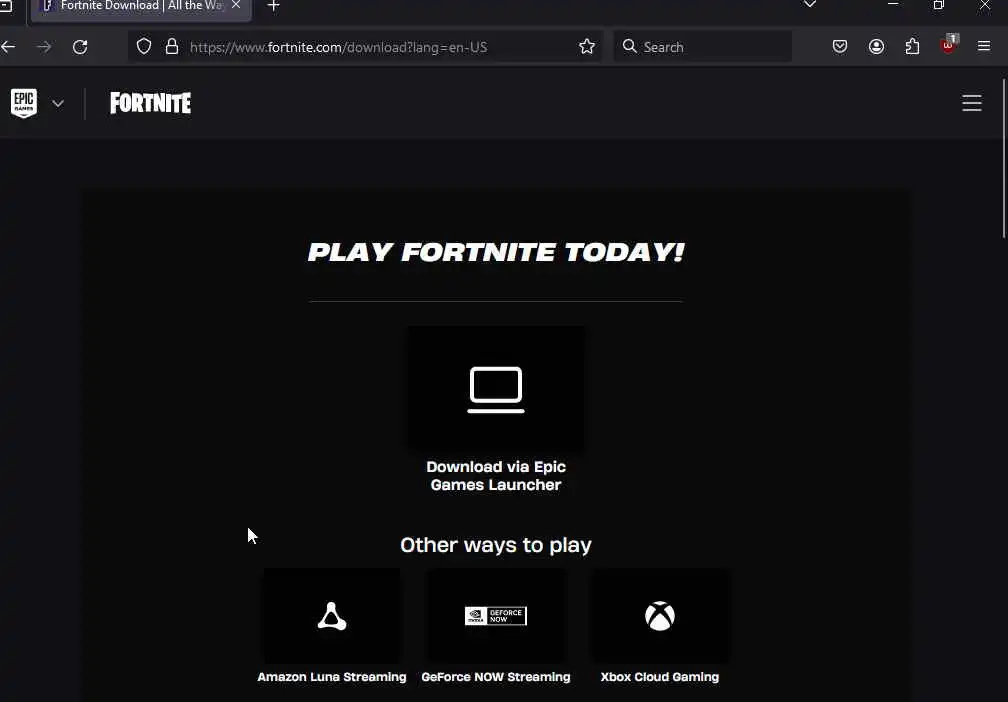The height and width of the screenshot is (702, 1008).
Task: Expand the list all tabs chevron
Action: pos(810,4)
